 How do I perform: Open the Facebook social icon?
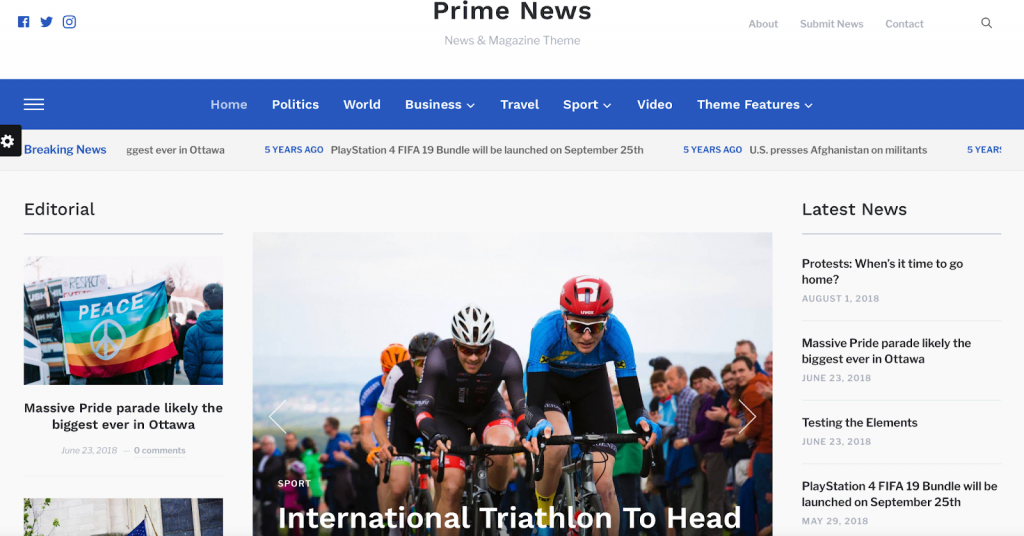coord(24,22)
